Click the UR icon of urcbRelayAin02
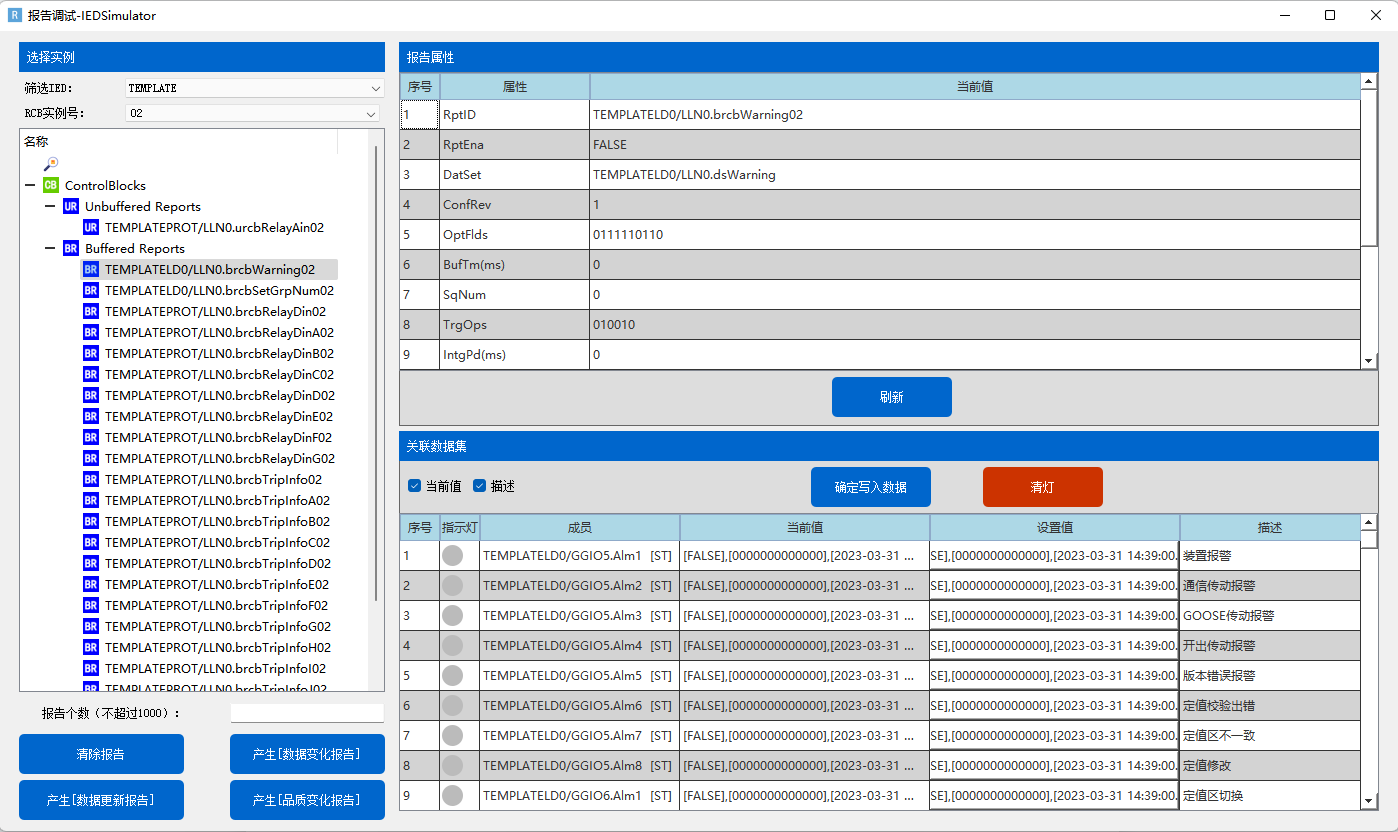This screenshot has width=1398, height=832. tap(91, 227)
